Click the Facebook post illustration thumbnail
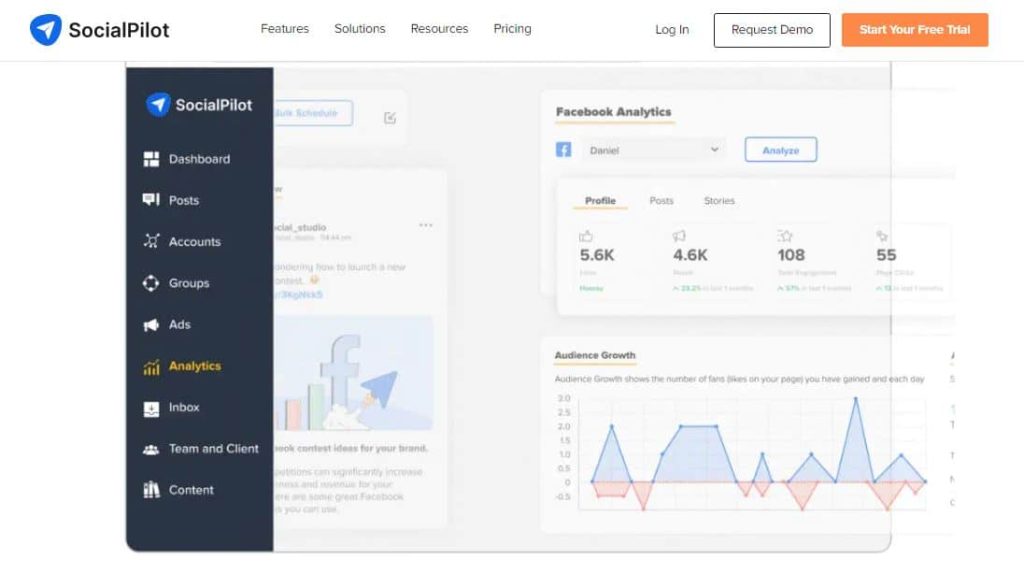Viewport: 1024px width, 574px height. (x=353, y=374)
